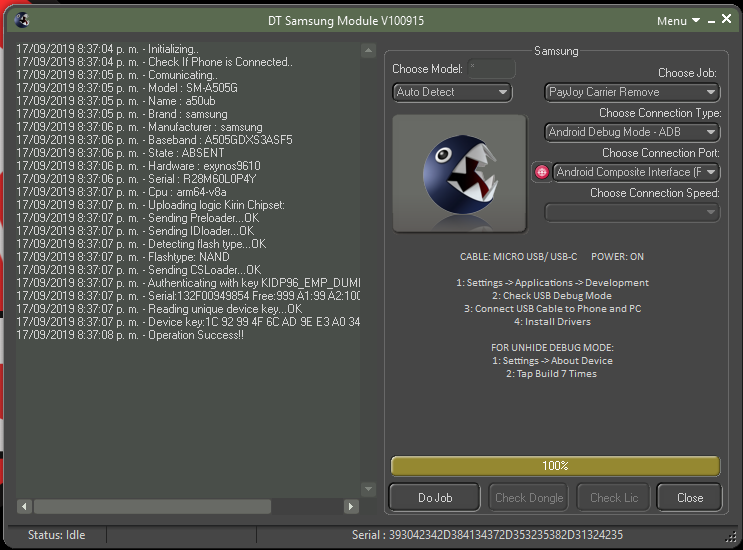Click the pink connection port refresh icon

click(x=542, y=172)
